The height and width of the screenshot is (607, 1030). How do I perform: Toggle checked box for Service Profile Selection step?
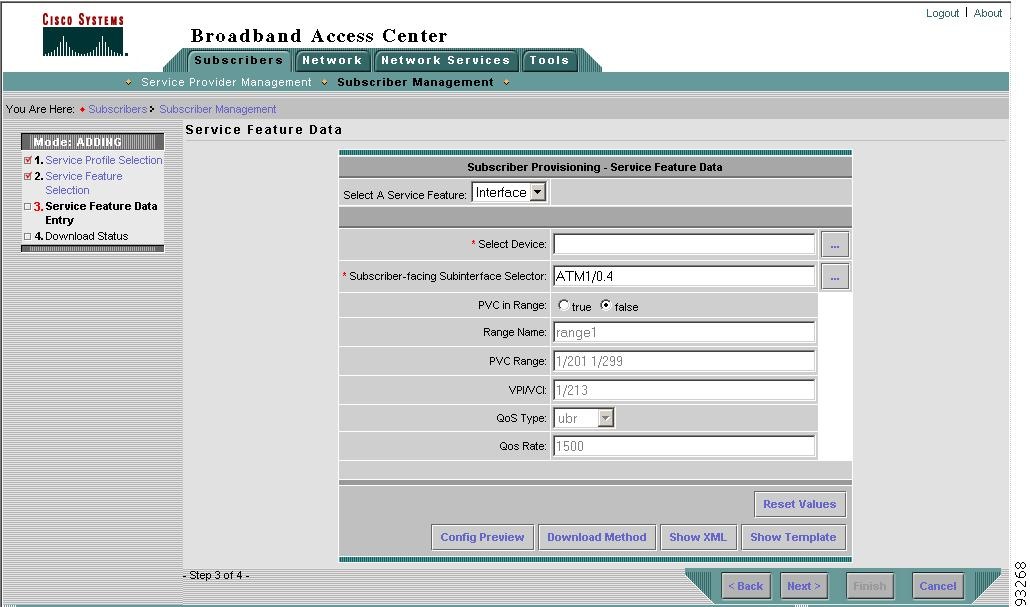[x=28, y=160]
